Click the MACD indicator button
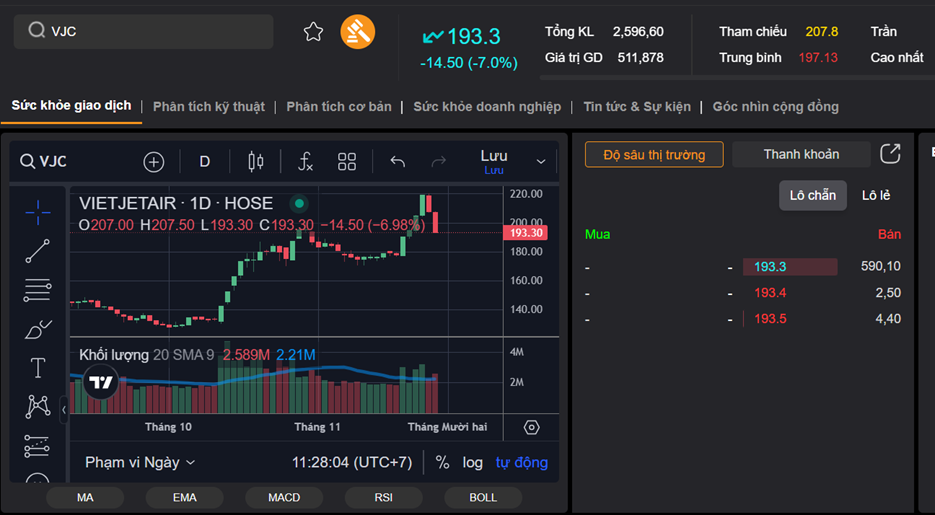 click(284, 497)
